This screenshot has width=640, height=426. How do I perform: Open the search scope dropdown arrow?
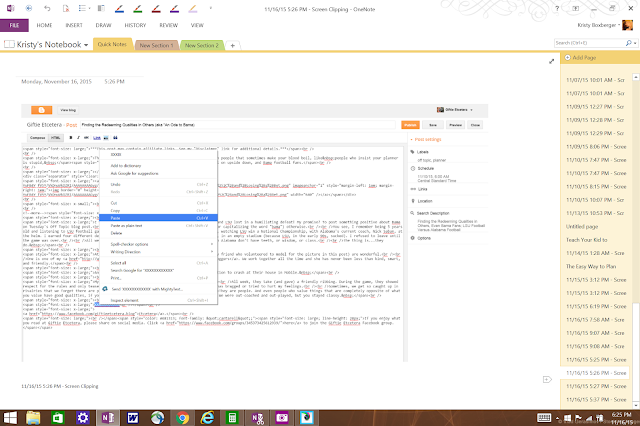click(x=635, y=43)
